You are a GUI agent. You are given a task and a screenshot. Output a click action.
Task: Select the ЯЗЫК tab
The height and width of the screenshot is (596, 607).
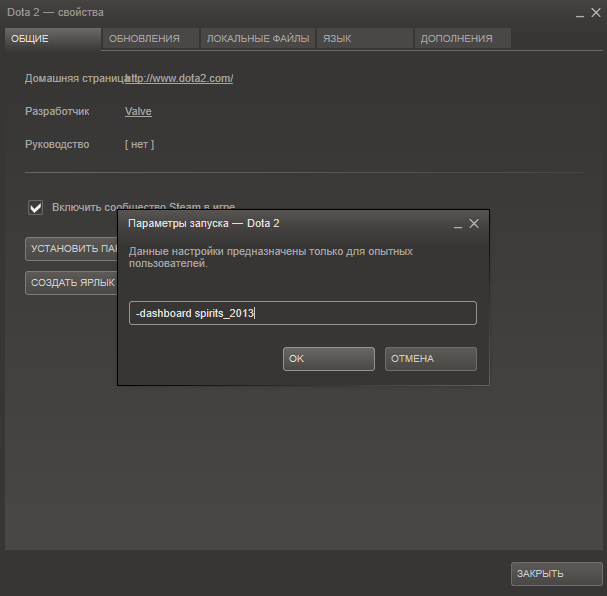point(364,38)
